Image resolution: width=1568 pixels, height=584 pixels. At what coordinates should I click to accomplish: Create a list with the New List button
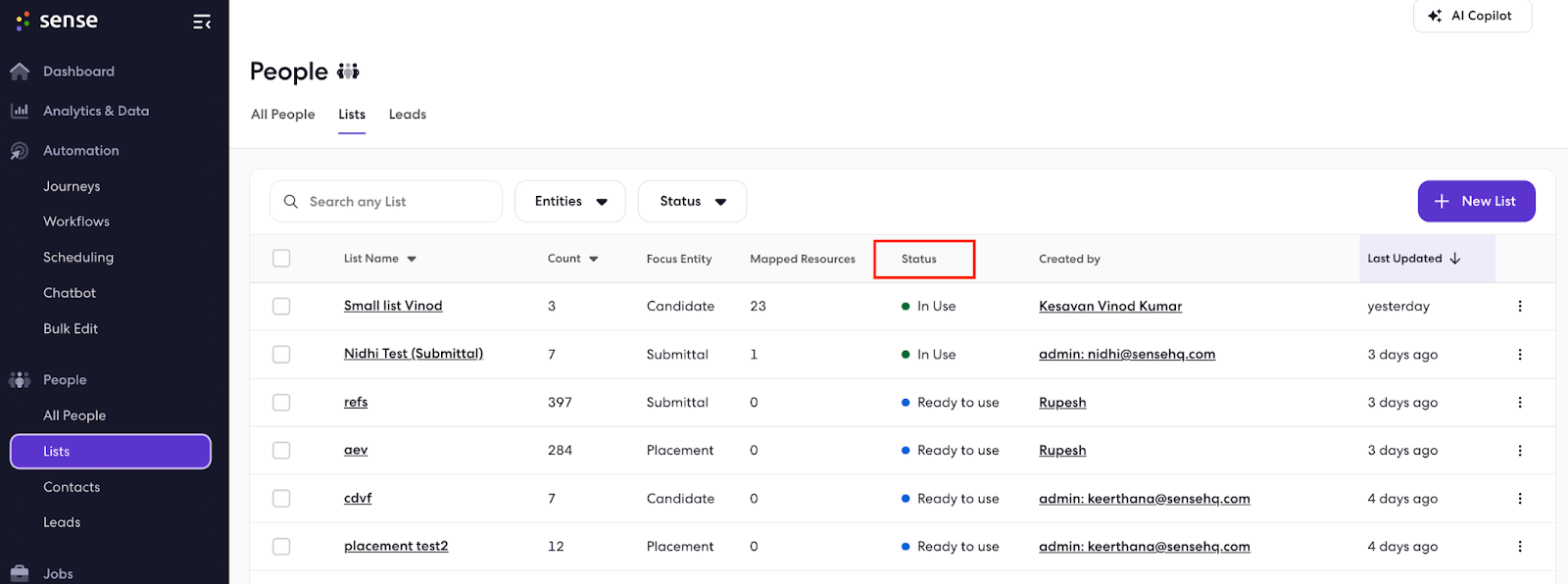(1476, 201)
